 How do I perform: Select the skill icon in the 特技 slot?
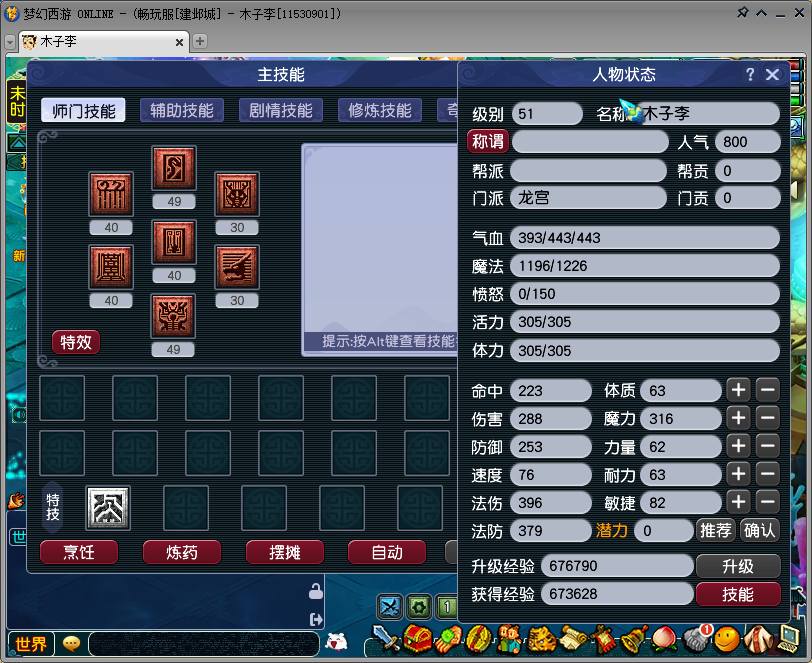pyautogui.click(x=107, y=508)
